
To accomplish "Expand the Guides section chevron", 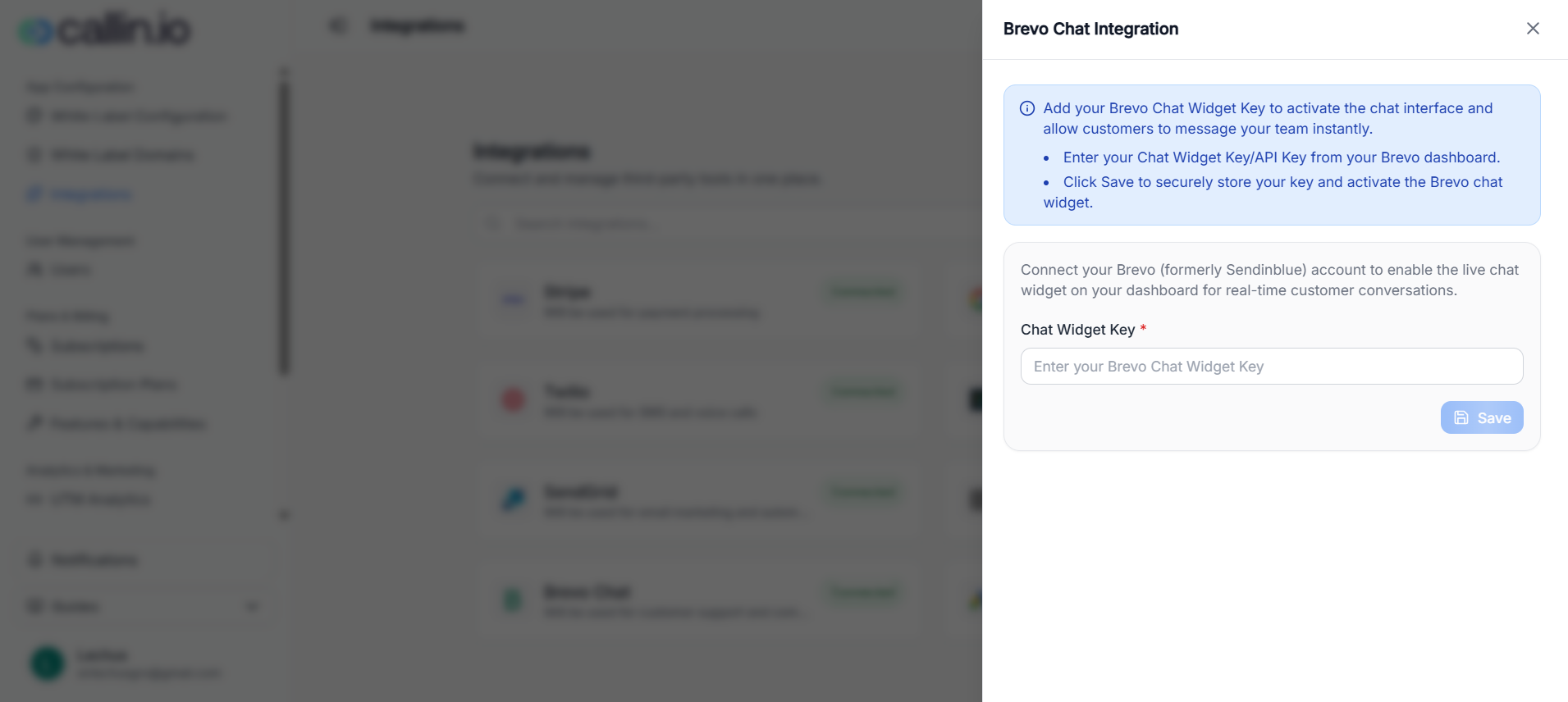I will click(252, 606).
